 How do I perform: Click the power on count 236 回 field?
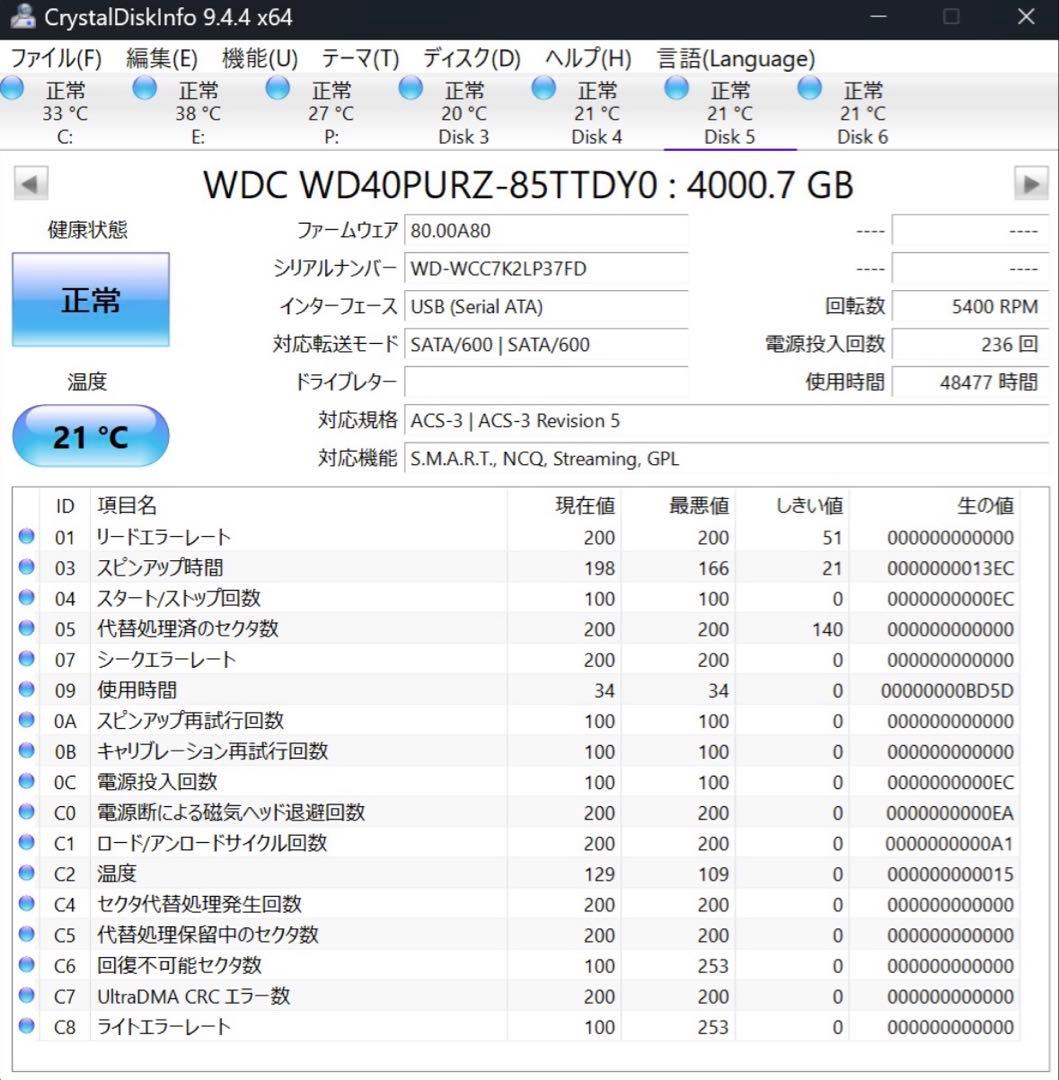tap(970, 344)
